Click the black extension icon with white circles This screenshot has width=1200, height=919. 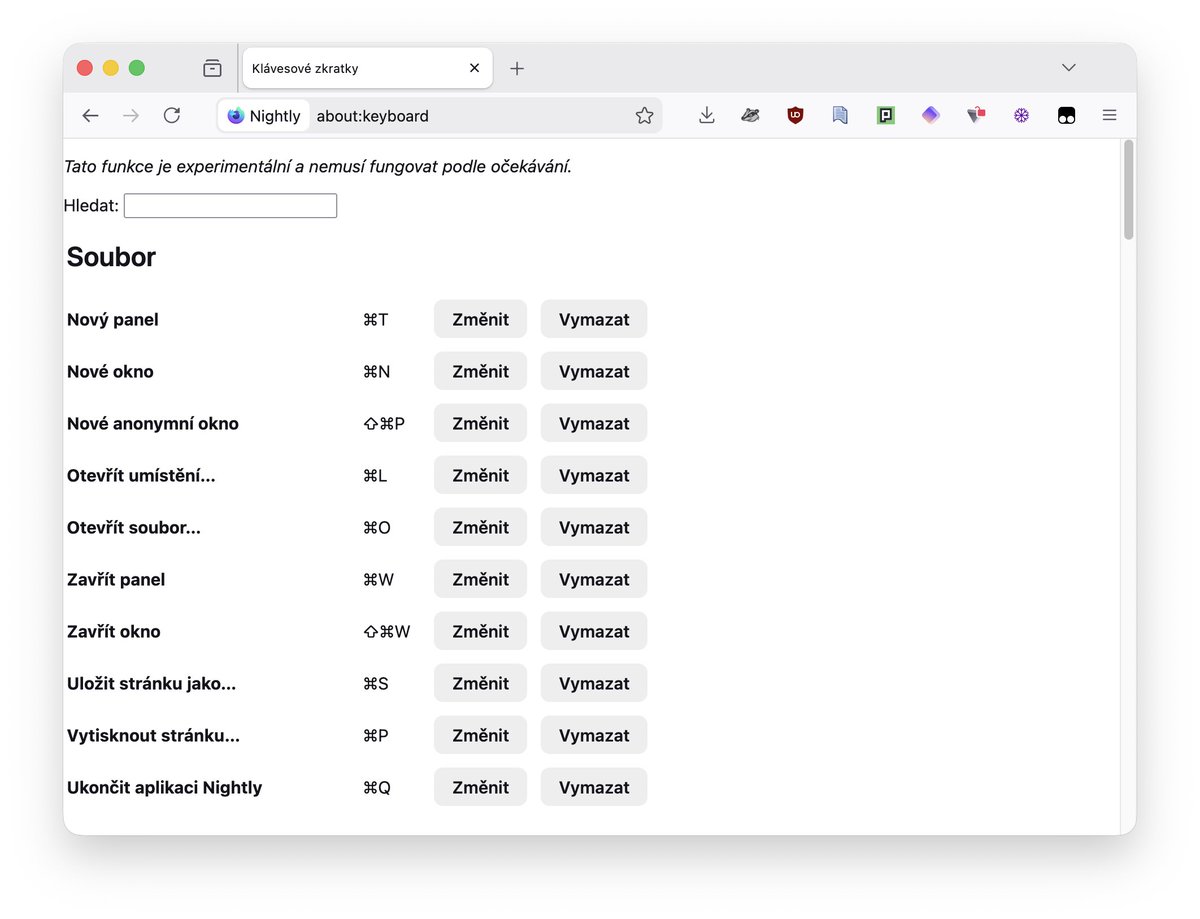pyautogui.click(x=1066, y=115)
